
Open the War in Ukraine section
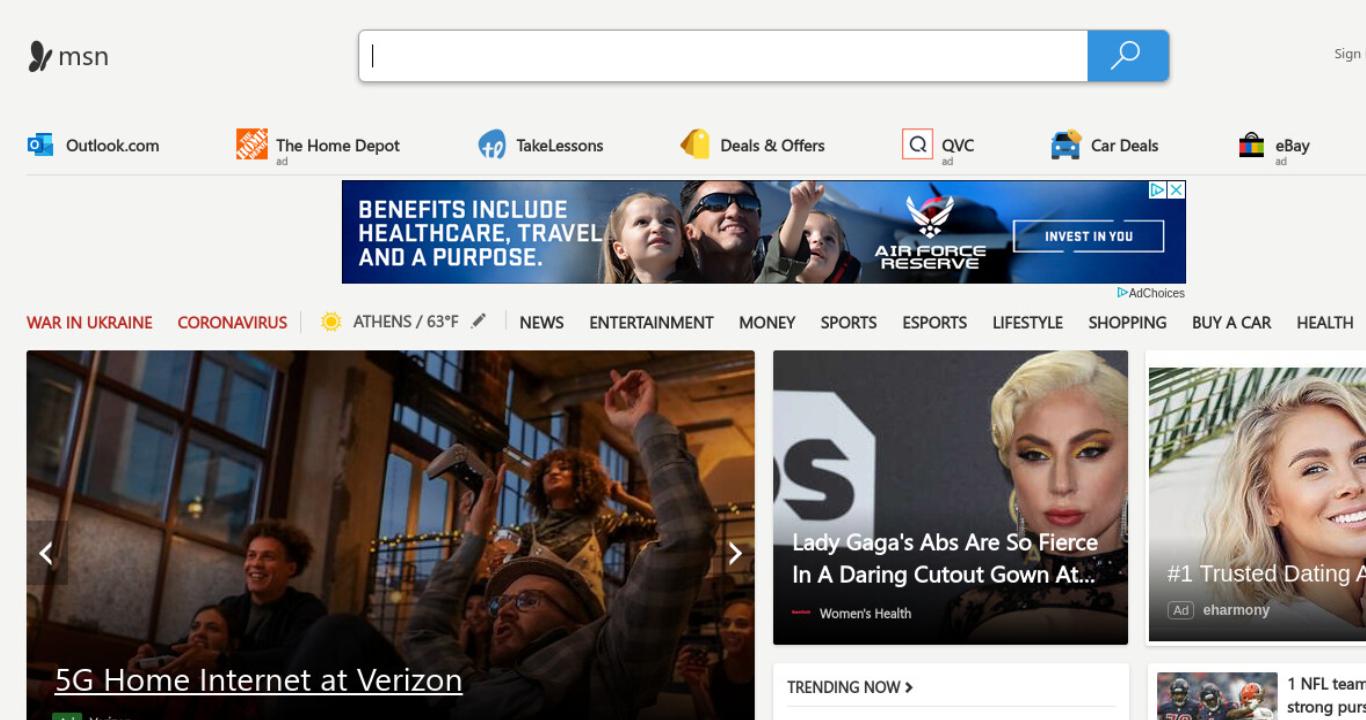pos(89,322)
